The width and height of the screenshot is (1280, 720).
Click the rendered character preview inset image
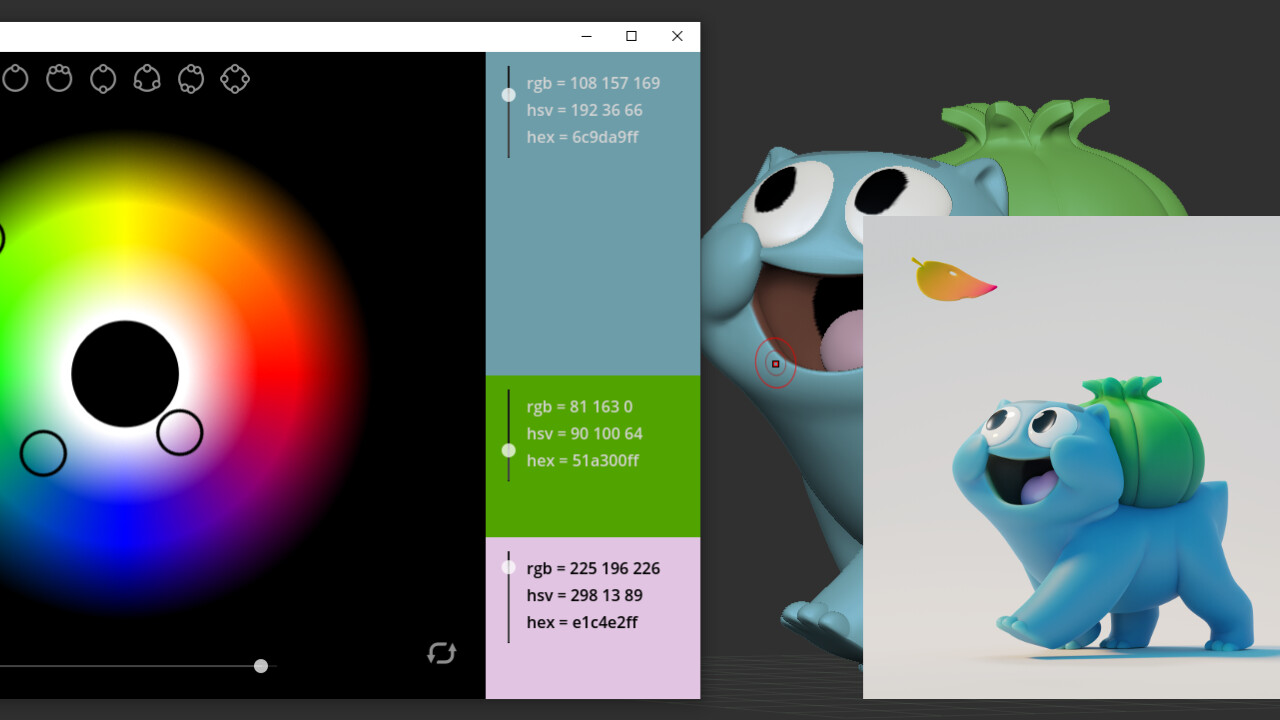(1070, 460)
